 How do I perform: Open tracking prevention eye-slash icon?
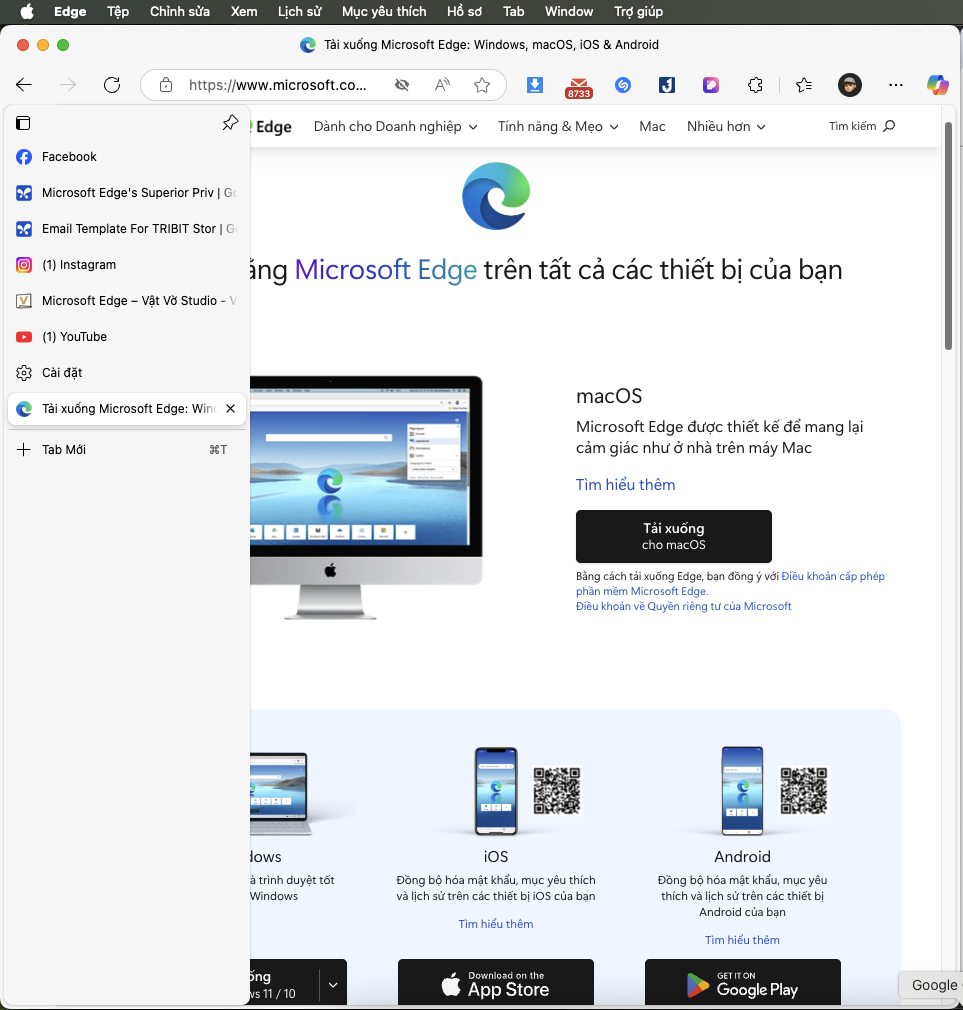coord(402,85)
